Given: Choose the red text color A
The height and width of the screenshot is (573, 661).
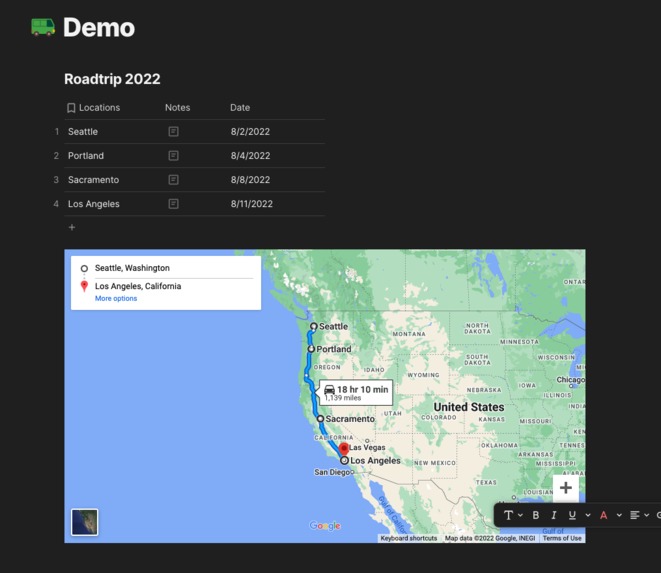Looking at the screenshot, I should point(604,515).
